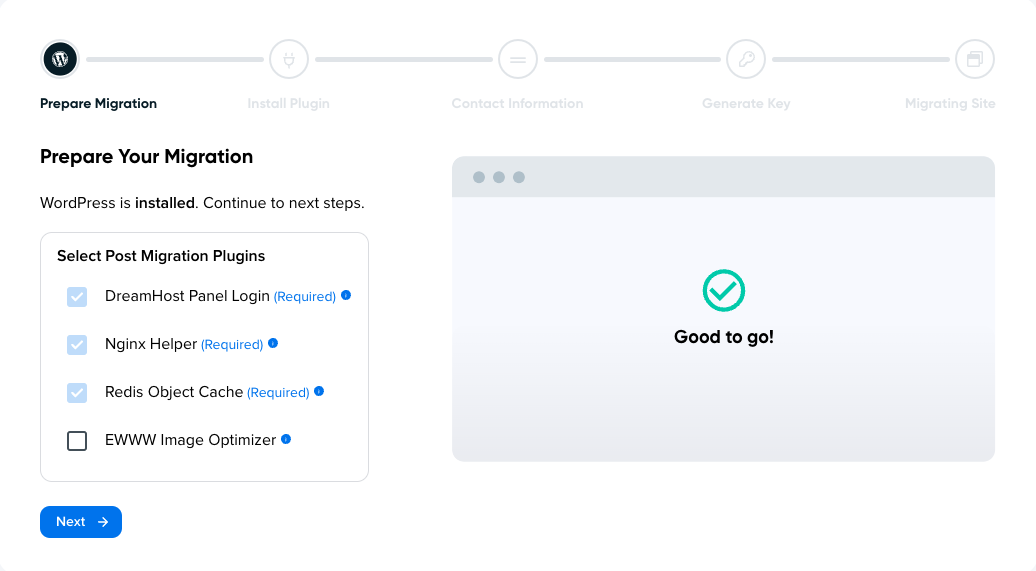This screenshot has width=1036, height=571.
Task: Click the Redis Object Cache label
Action: [174, 392]
